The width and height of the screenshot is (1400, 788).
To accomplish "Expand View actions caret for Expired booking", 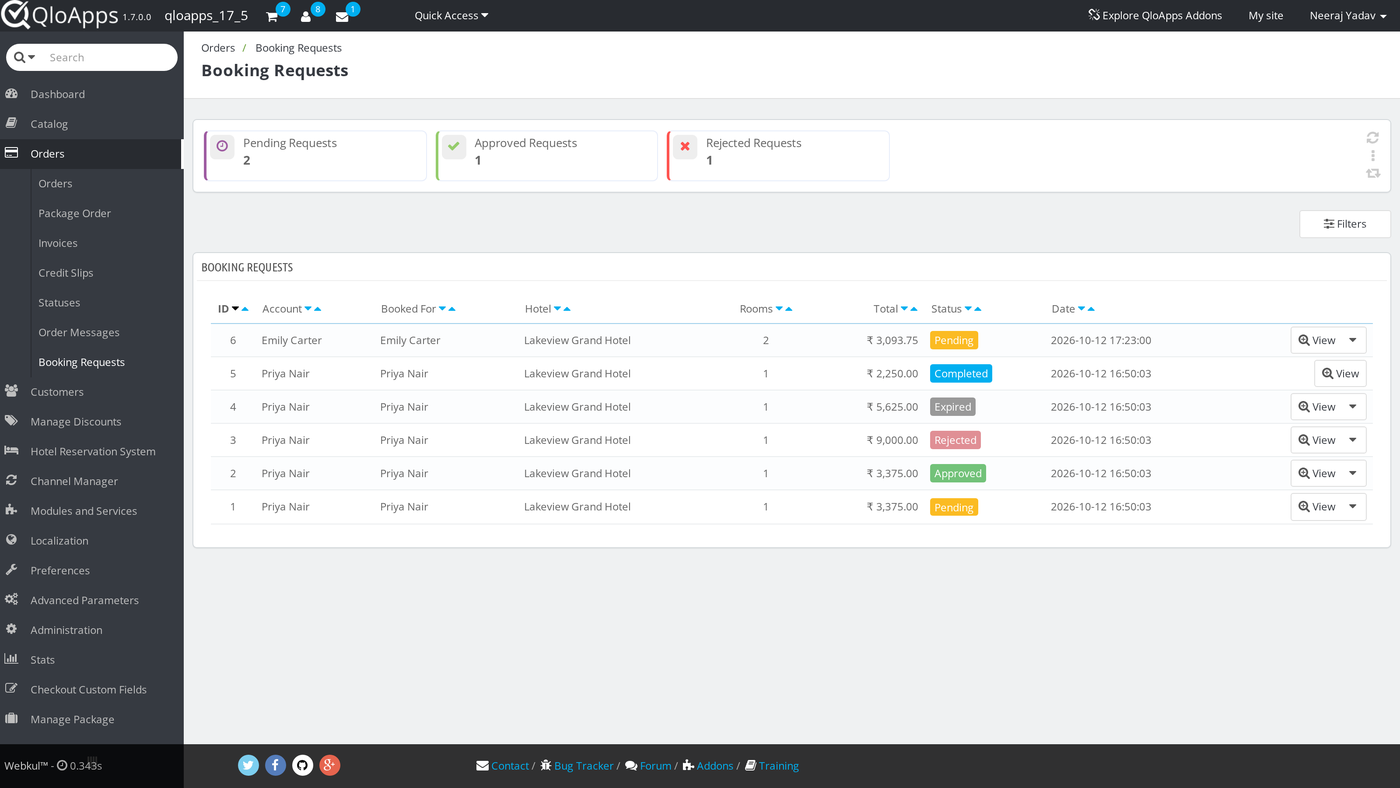I will click(1353, 407).
